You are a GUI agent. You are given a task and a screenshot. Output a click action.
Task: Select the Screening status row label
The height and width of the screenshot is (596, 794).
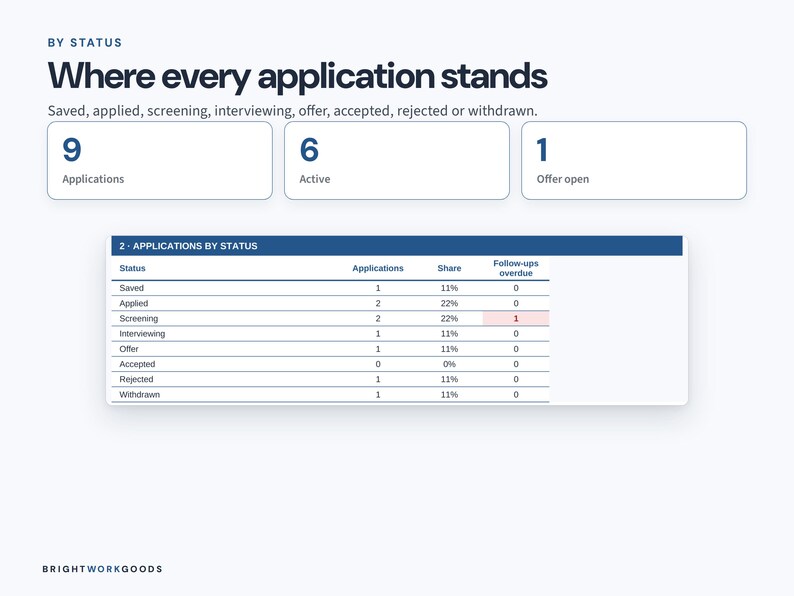tap(139, 319)
